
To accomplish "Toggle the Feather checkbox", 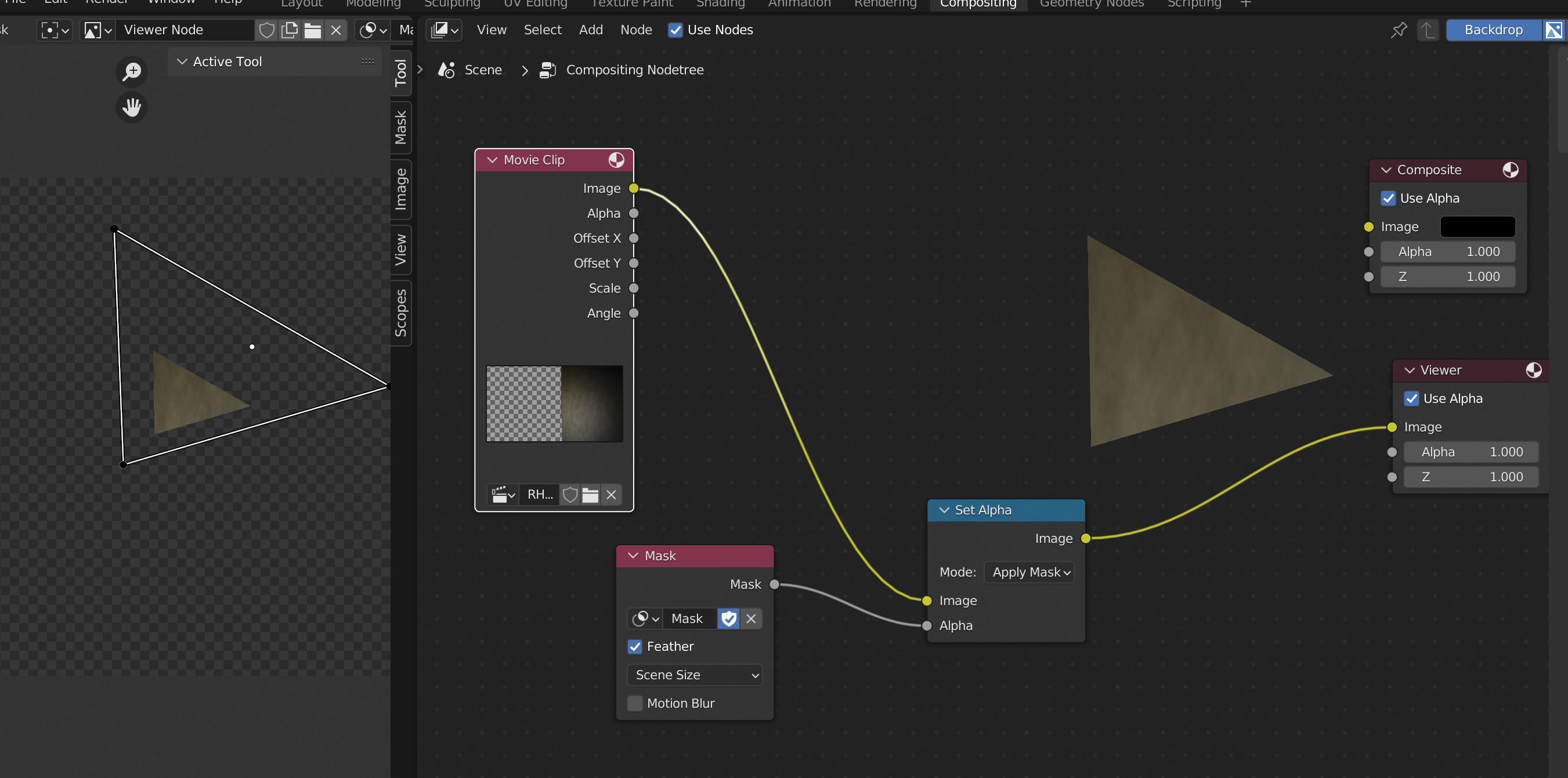I will tap(635, 647).
